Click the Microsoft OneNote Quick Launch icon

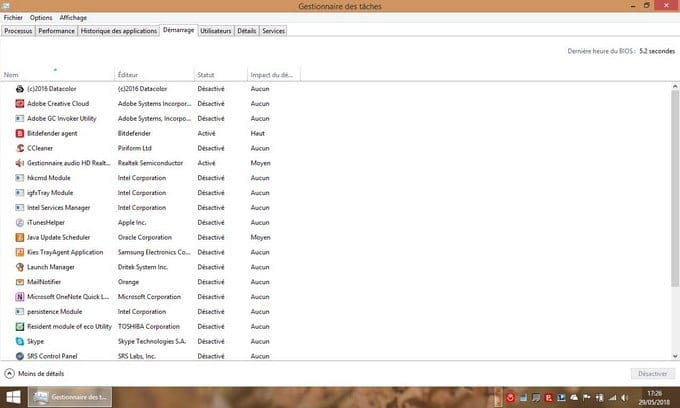coord(20,297)
